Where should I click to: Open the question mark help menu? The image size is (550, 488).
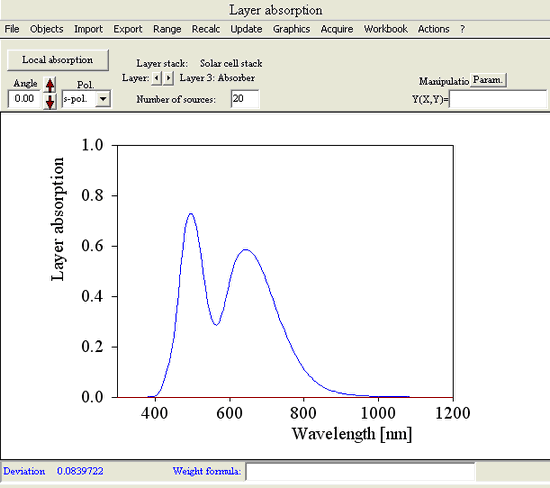click(463, 29)
